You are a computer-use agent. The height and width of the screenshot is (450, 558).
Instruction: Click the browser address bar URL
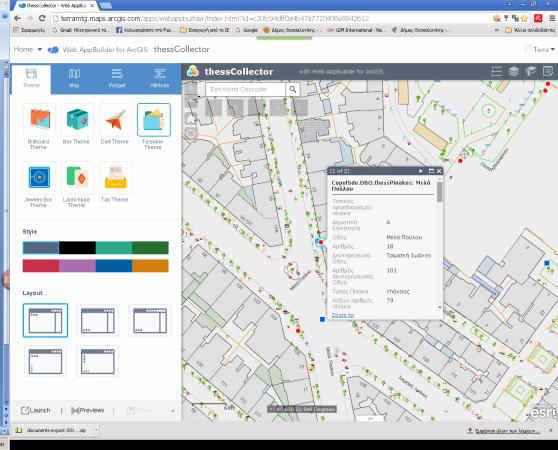214,18
